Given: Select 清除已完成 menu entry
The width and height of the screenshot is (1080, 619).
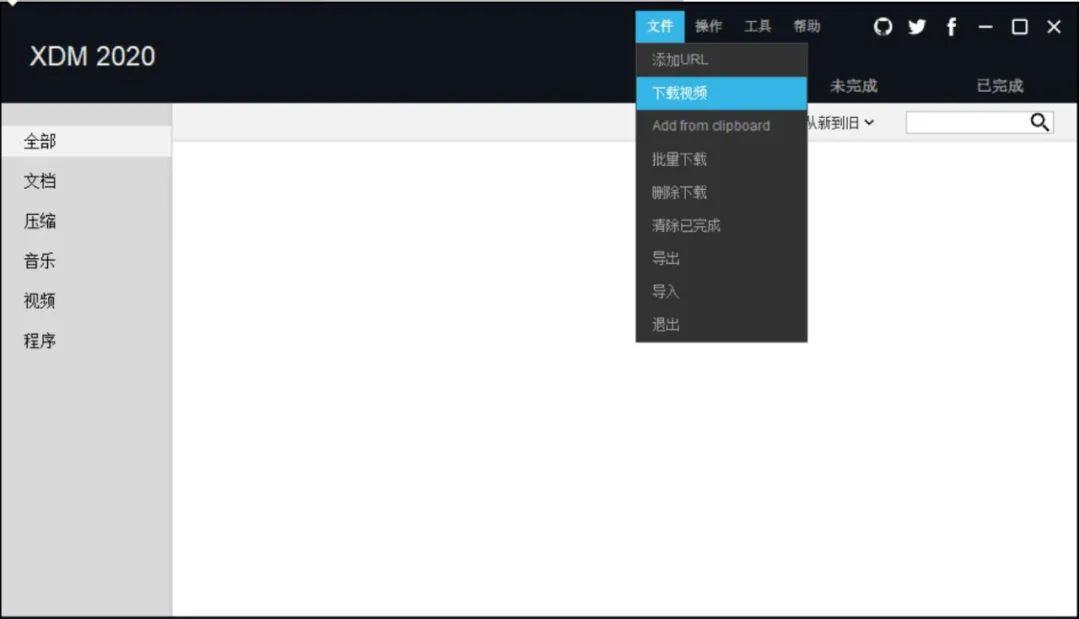Looking at the screenshot, I should click(x=721, y=225).
